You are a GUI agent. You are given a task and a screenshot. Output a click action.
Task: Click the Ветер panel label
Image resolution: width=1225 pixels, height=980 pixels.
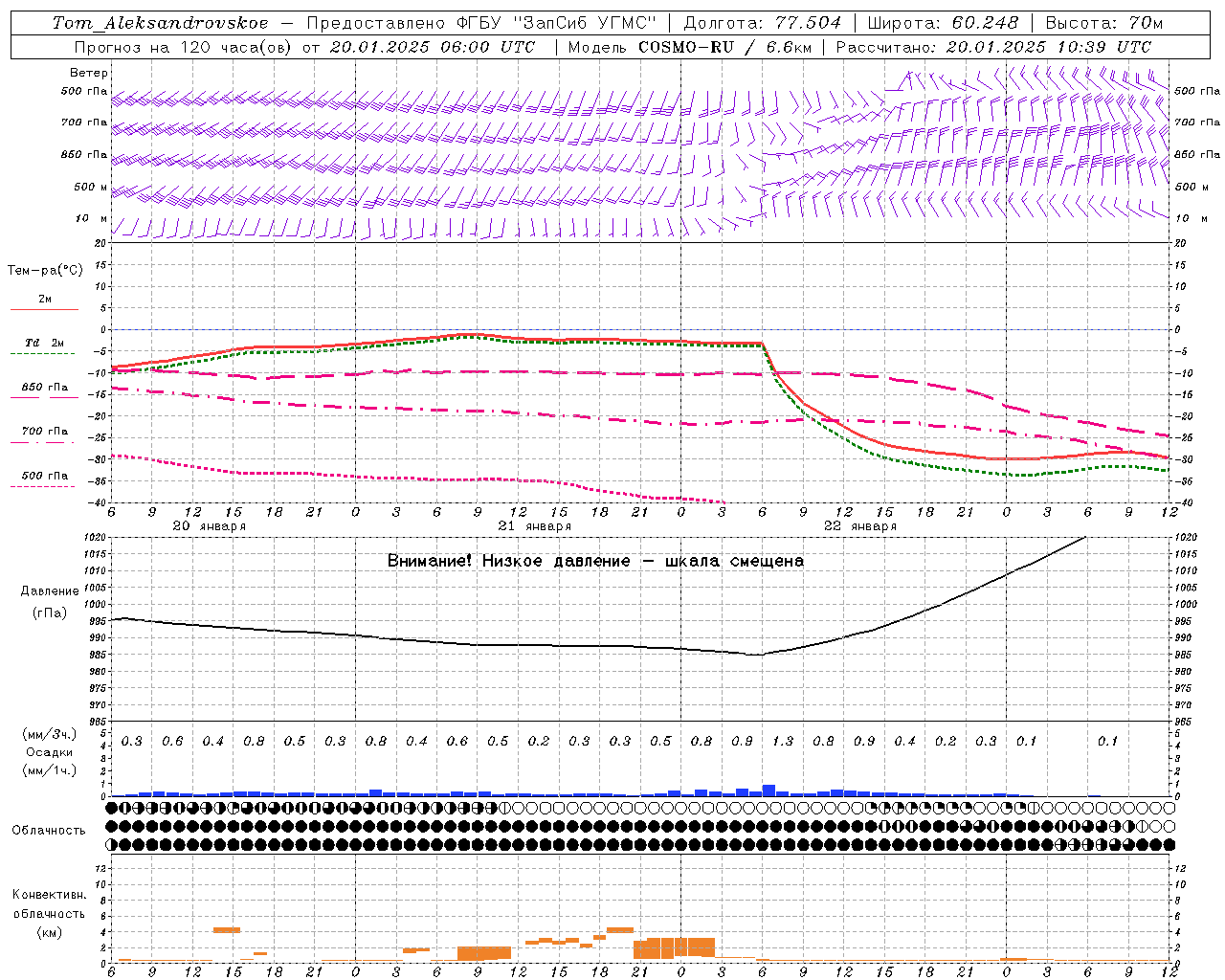click(89, 73)
